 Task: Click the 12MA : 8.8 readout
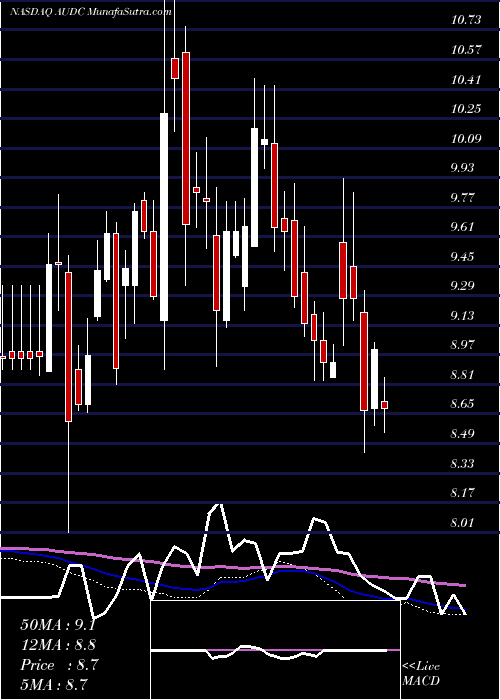[58, 645]
